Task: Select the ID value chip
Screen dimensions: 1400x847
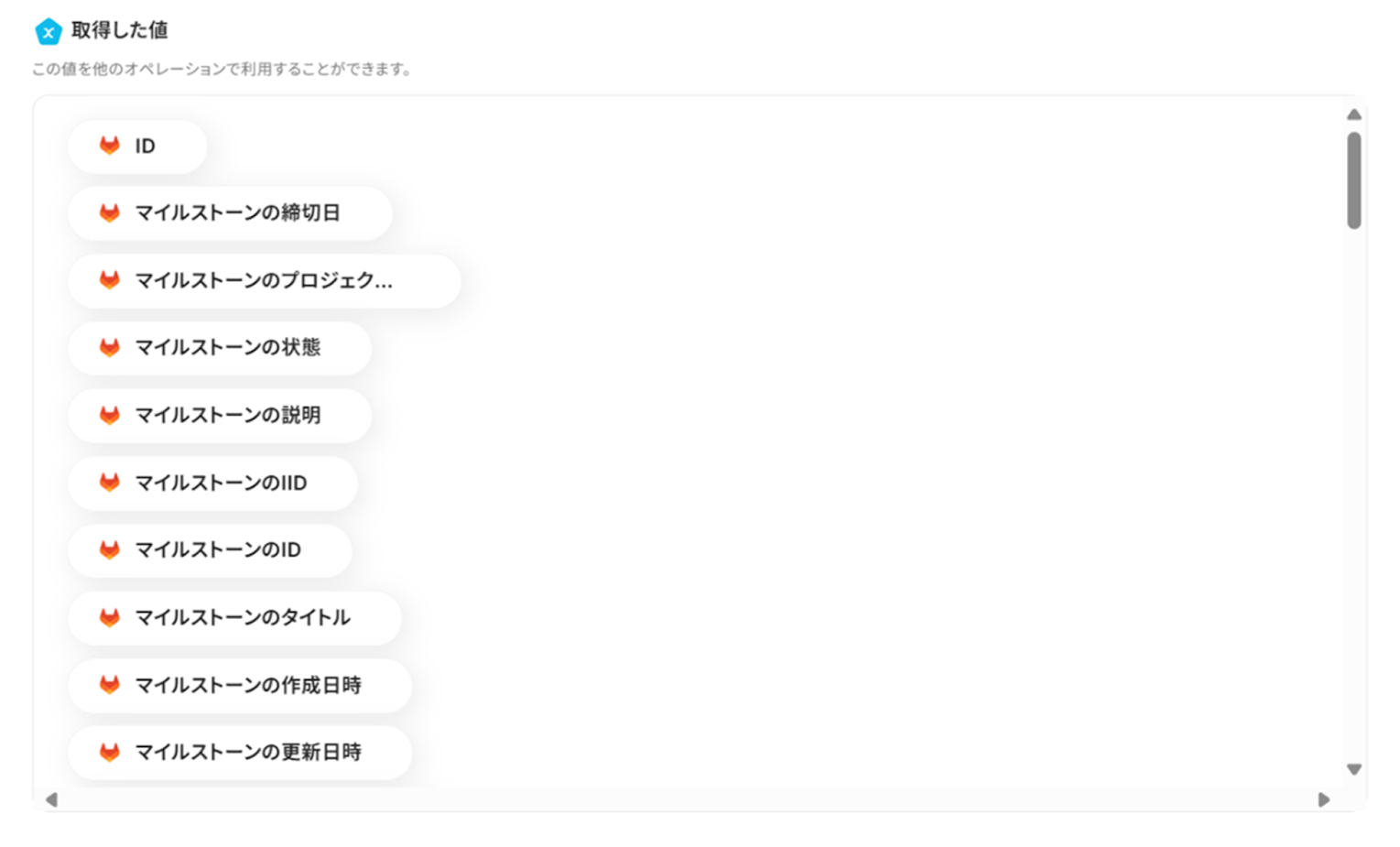Action: pyautogui.click(x=137, y=146)
